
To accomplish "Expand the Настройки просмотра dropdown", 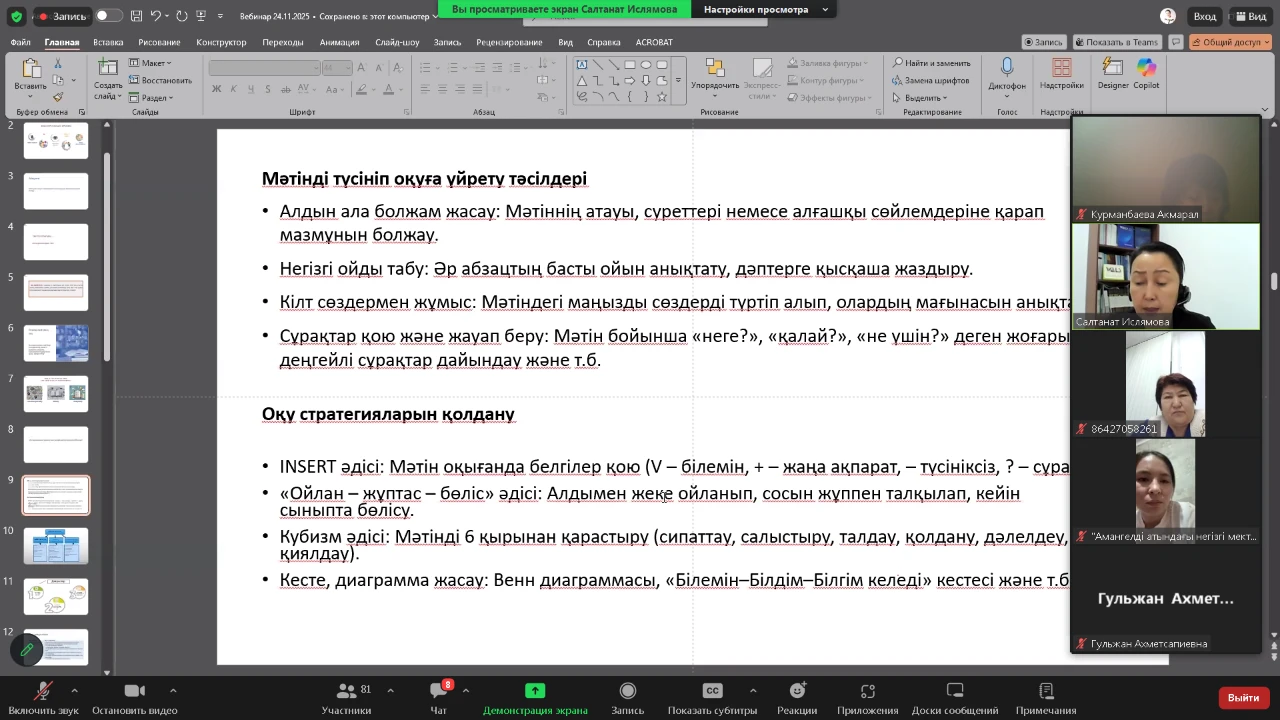I will coord(766,9).
